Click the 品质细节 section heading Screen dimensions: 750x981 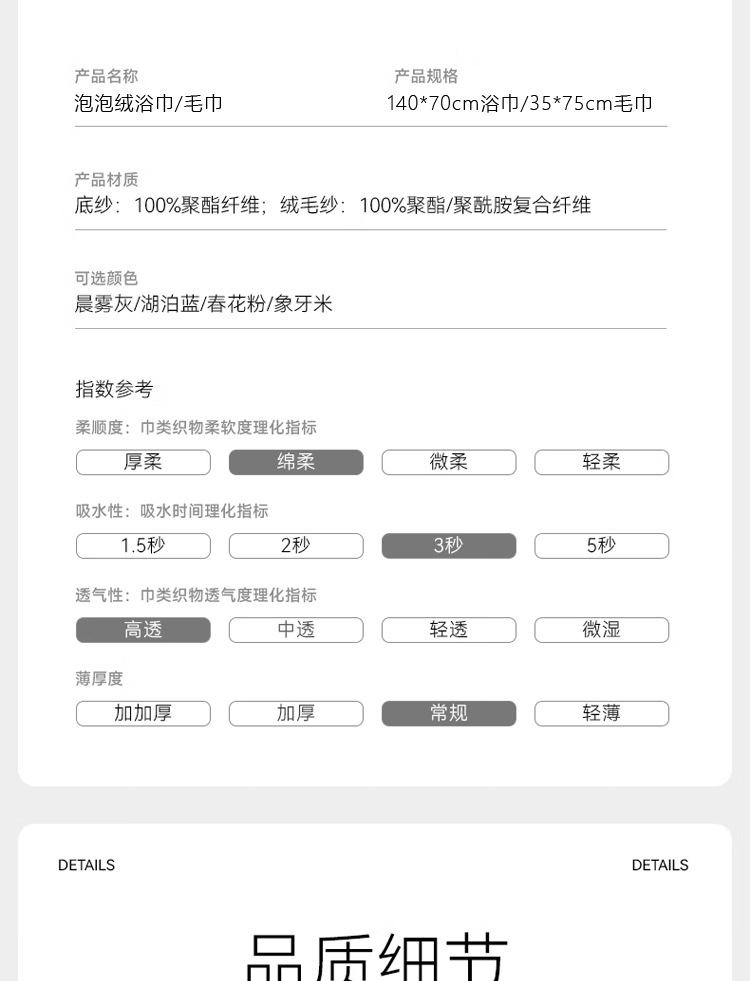[376, 957]
